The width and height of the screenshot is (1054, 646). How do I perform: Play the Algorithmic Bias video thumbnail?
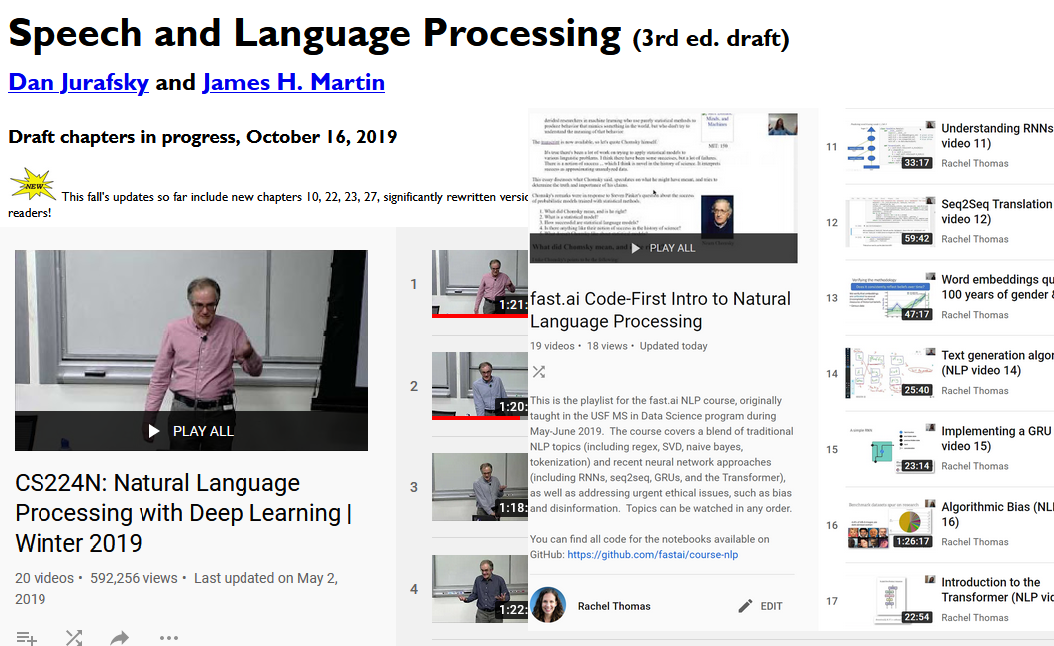click(x=889, y=524)
